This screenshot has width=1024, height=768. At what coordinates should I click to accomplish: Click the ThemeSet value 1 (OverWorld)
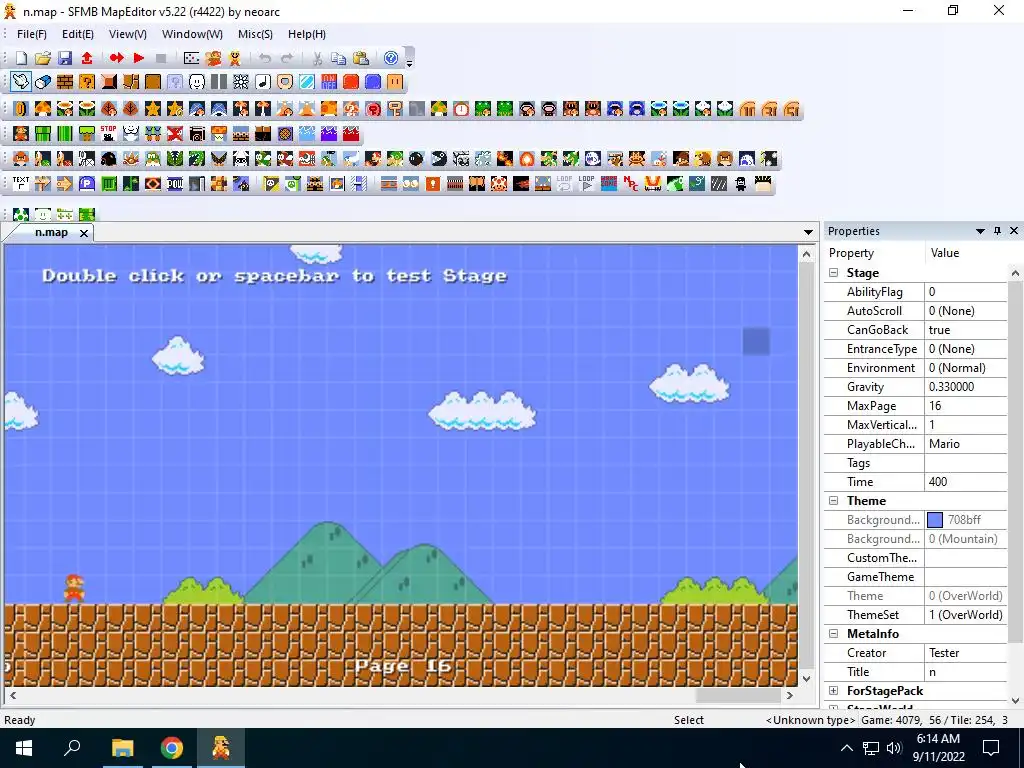tap(966, 615)
